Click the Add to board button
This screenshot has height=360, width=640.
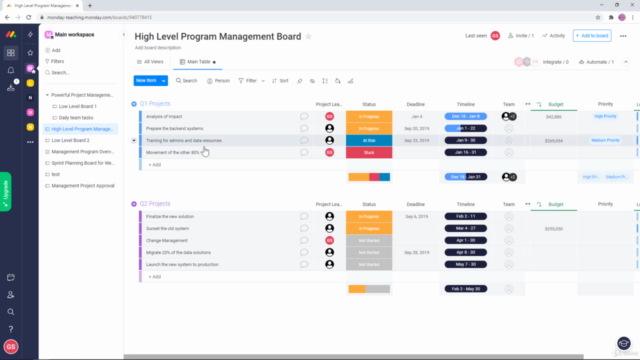(592, 36)
